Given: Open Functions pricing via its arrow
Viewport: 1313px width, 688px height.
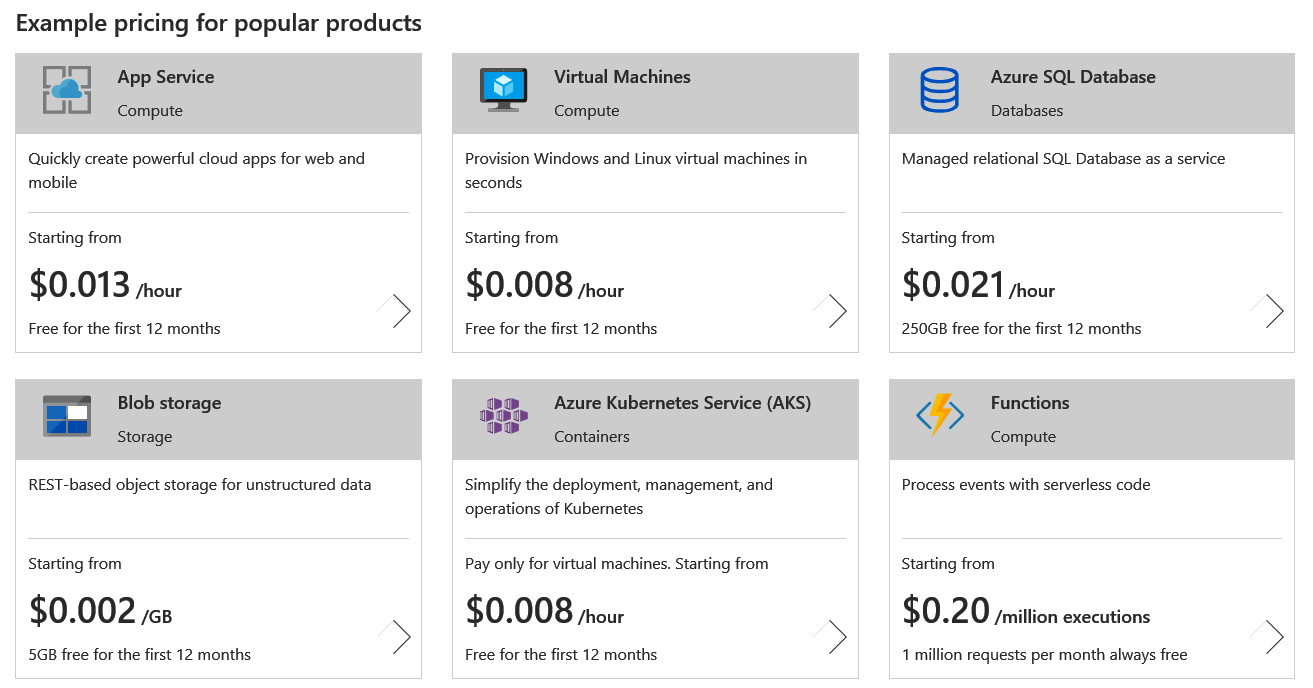Looking at the screenshot, I should [x=1267, y=637].
